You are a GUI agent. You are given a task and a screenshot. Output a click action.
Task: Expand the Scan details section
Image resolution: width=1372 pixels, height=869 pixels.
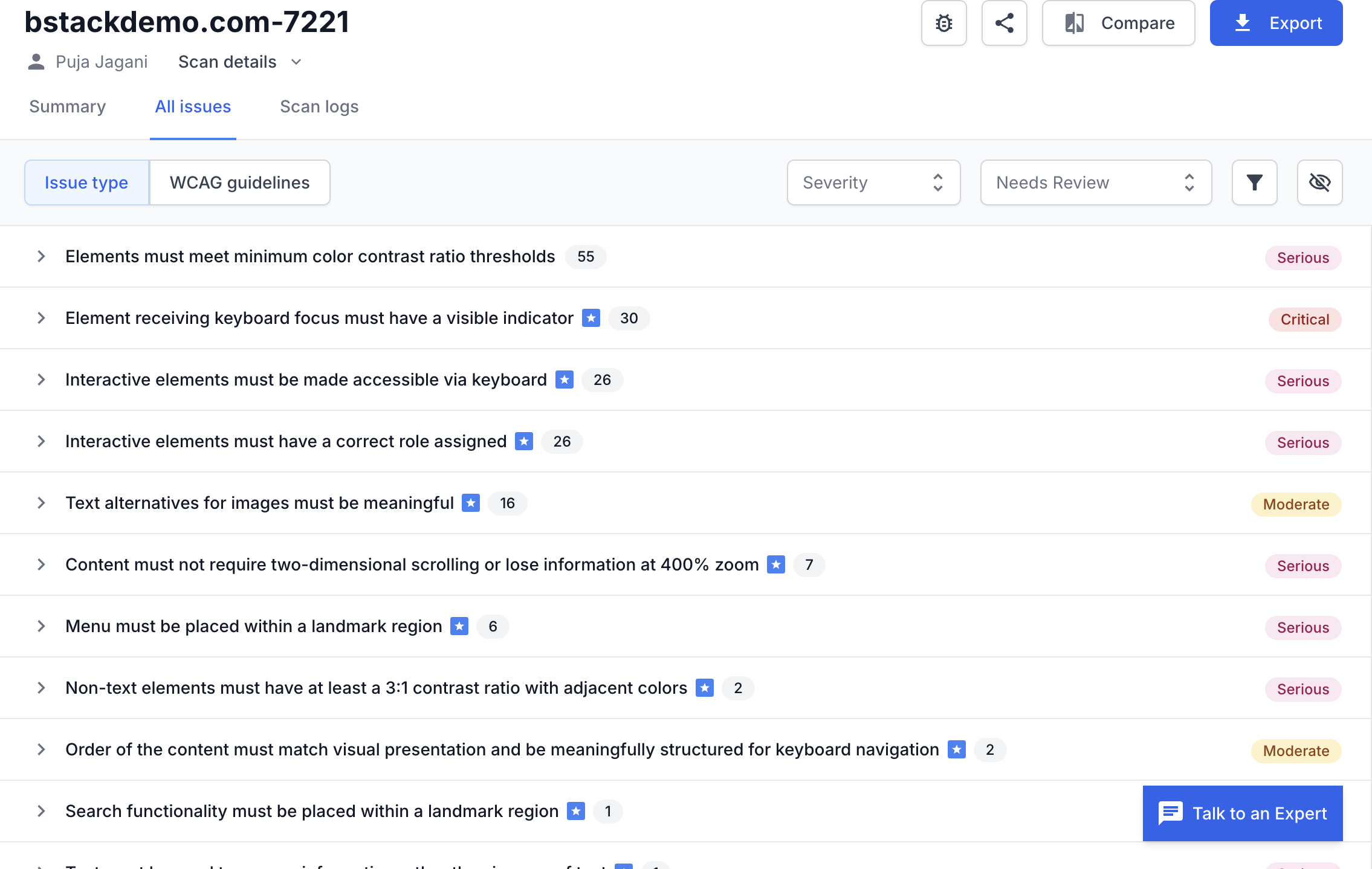click(x=239, y=62)
